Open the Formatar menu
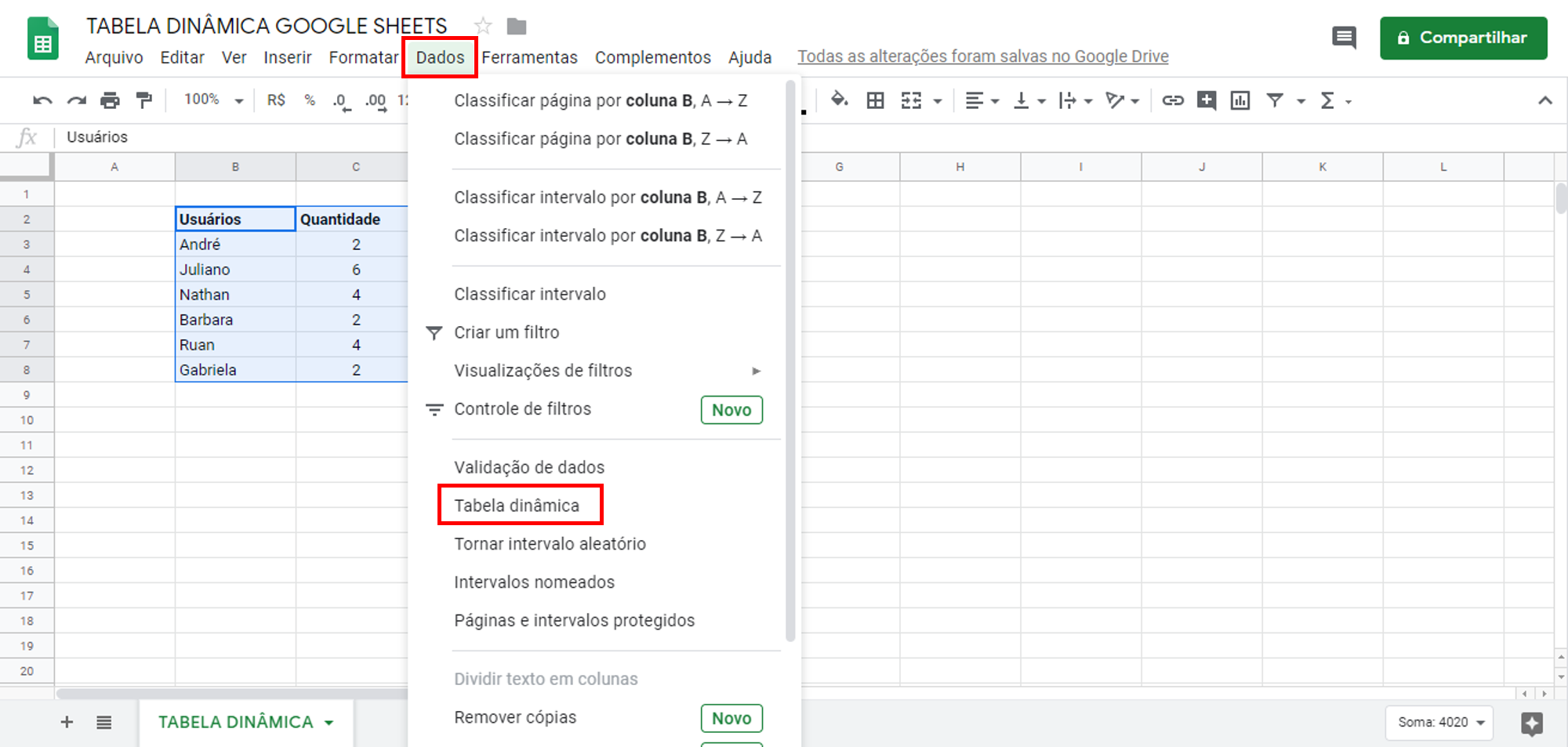This screenshot has width=1568, height=747. click(364, 57)
